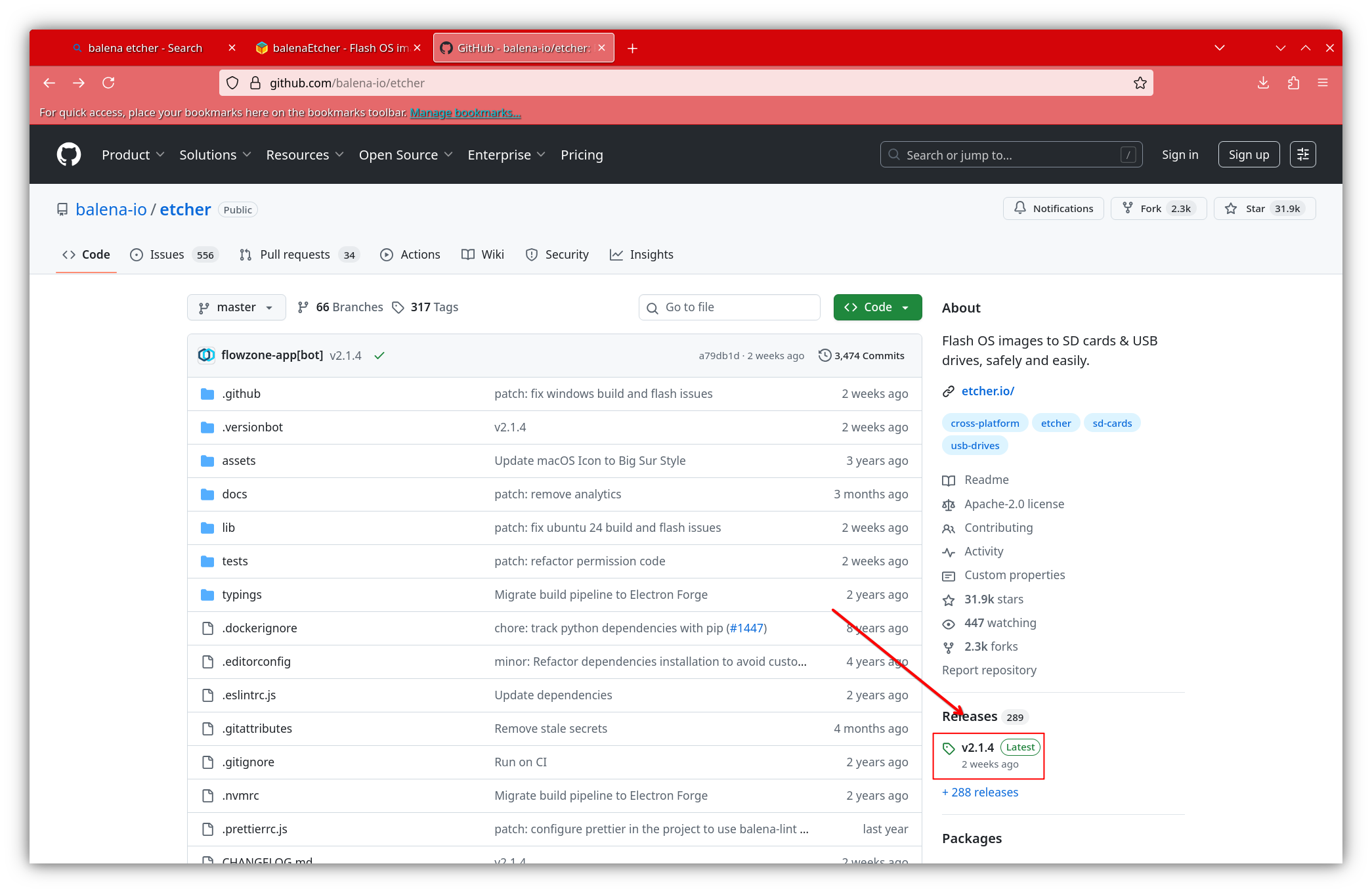The height and width of the screenshot is (893, 1372).
Task: Open the .github folder
Action: point(241,394)
